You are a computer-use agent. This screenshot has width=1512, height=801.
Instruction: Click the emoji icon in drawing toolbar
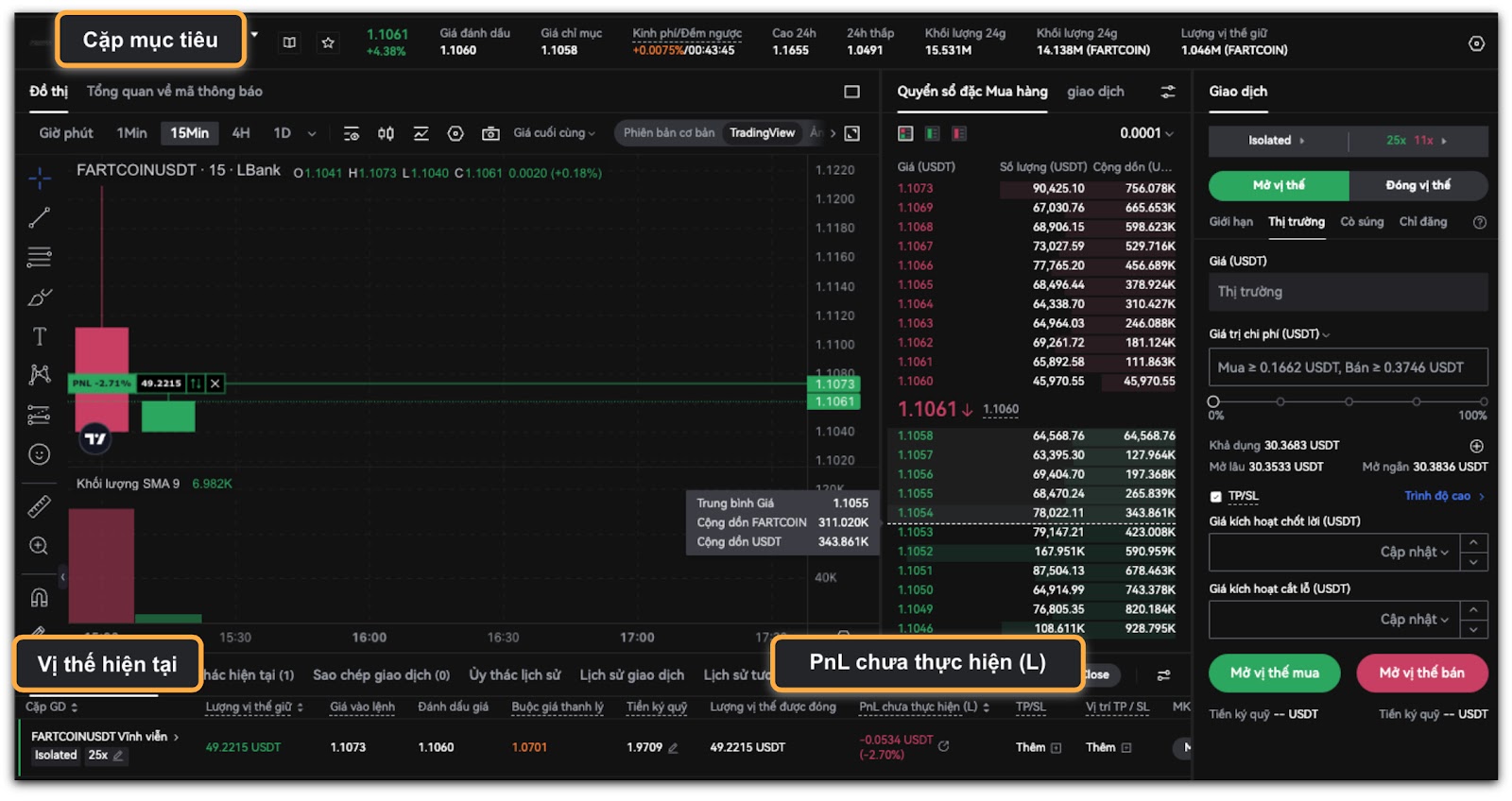39,454
